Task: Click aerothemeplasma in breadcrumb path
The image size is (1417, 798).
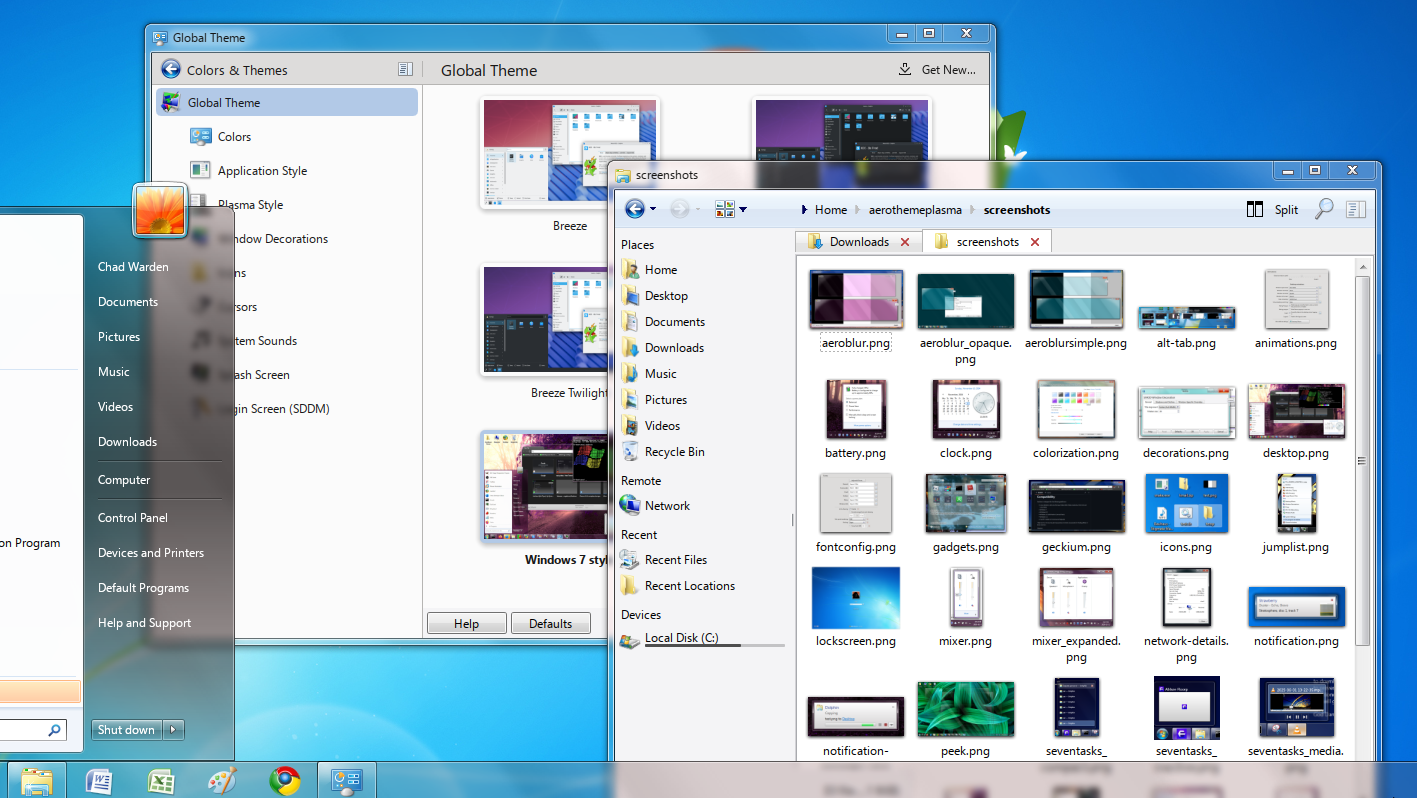Action: 915,210
